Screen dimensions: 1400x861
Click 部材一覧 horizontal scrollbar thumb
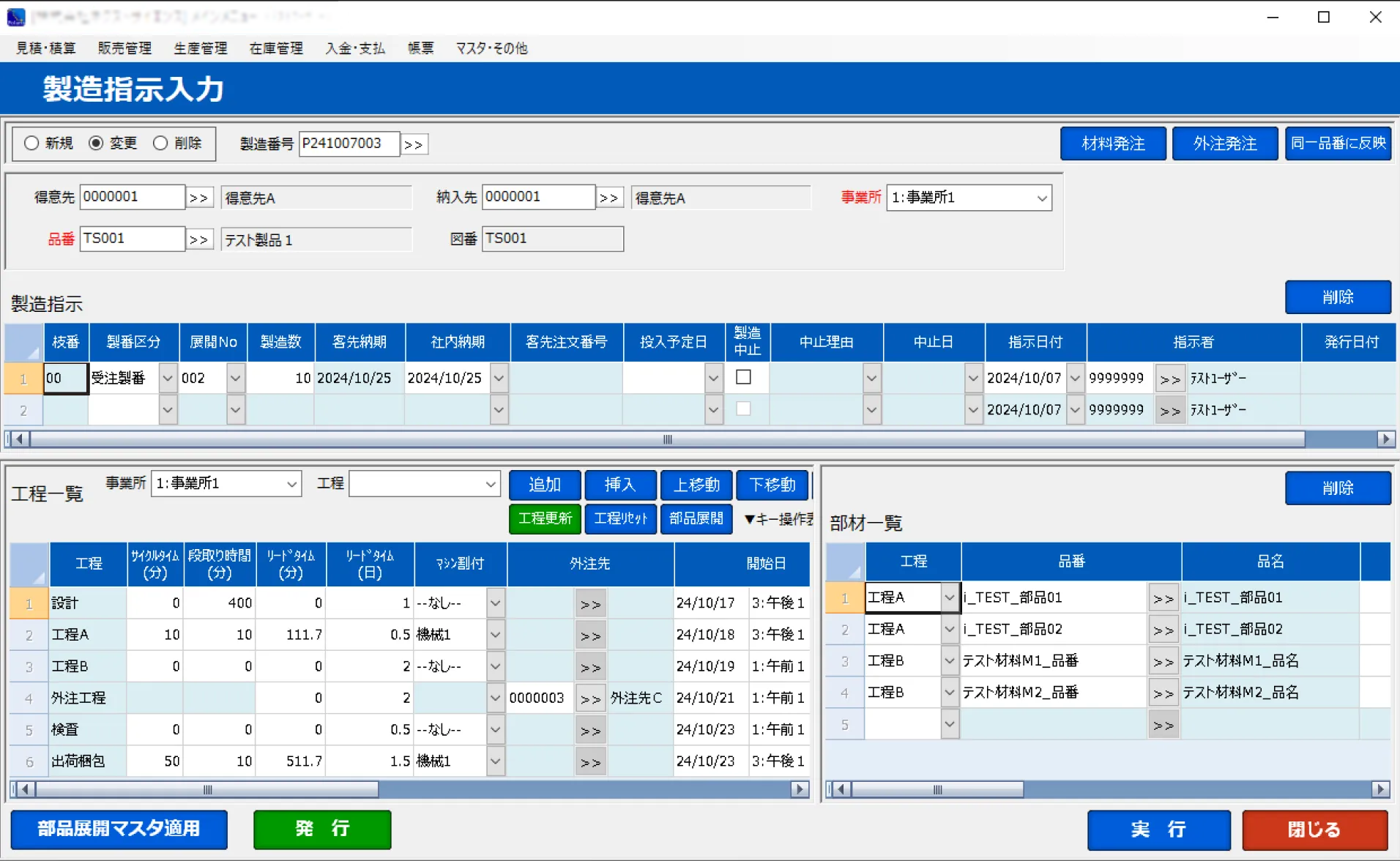[x=937, y=790]
